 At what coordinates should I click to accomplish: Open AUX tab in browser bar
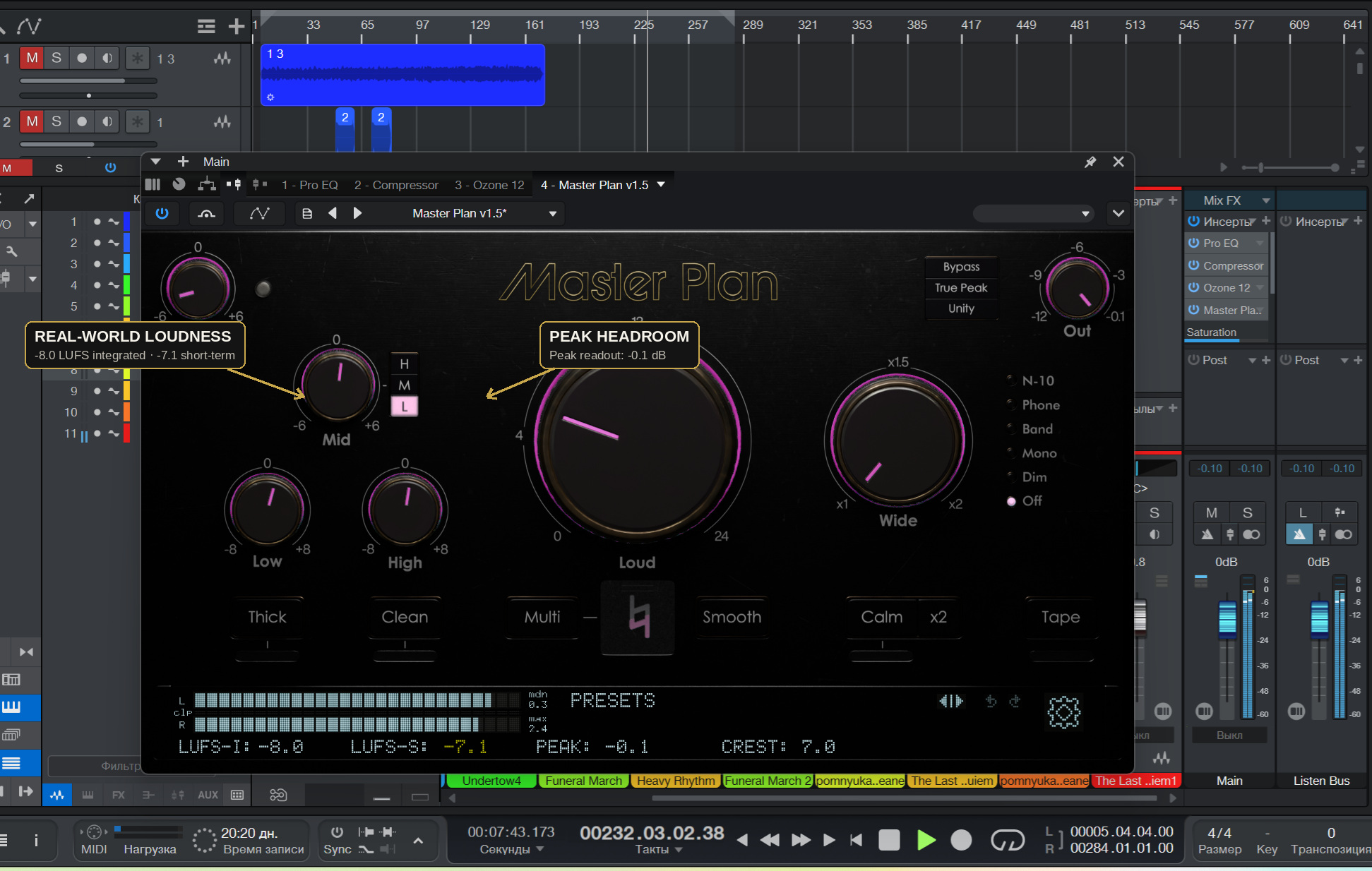[x=208, y=795]
